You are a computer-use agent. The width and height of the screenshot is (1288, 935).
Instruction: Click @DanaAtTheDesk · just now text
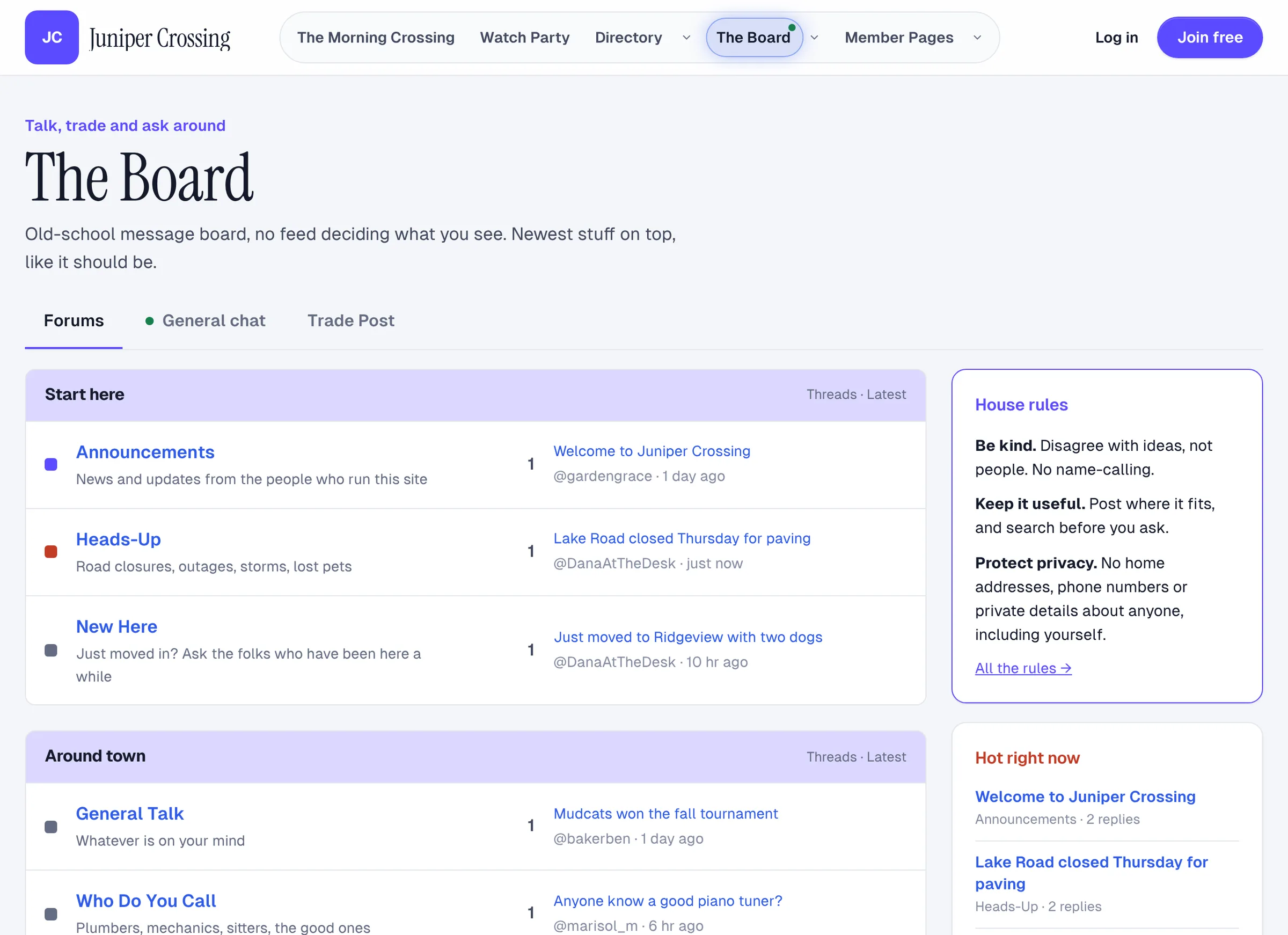[648, 564]
